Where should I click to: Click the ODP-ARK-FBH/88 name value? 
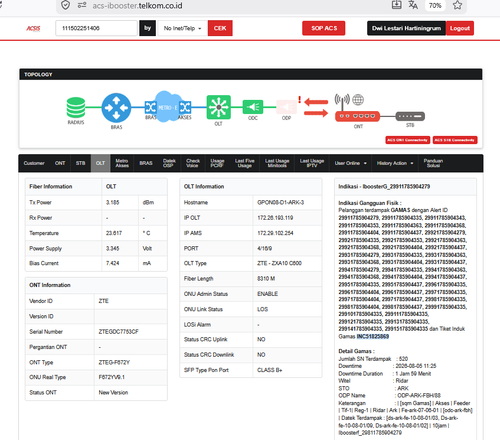[419, 396]
